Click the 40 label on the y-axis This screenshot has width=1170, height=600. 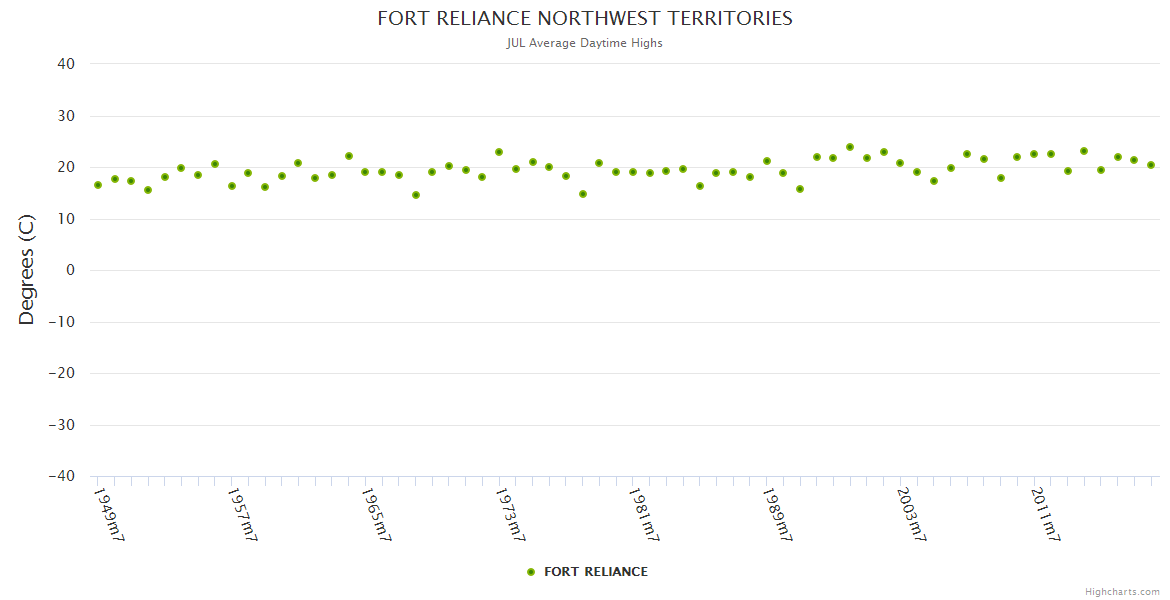(66, 64)
